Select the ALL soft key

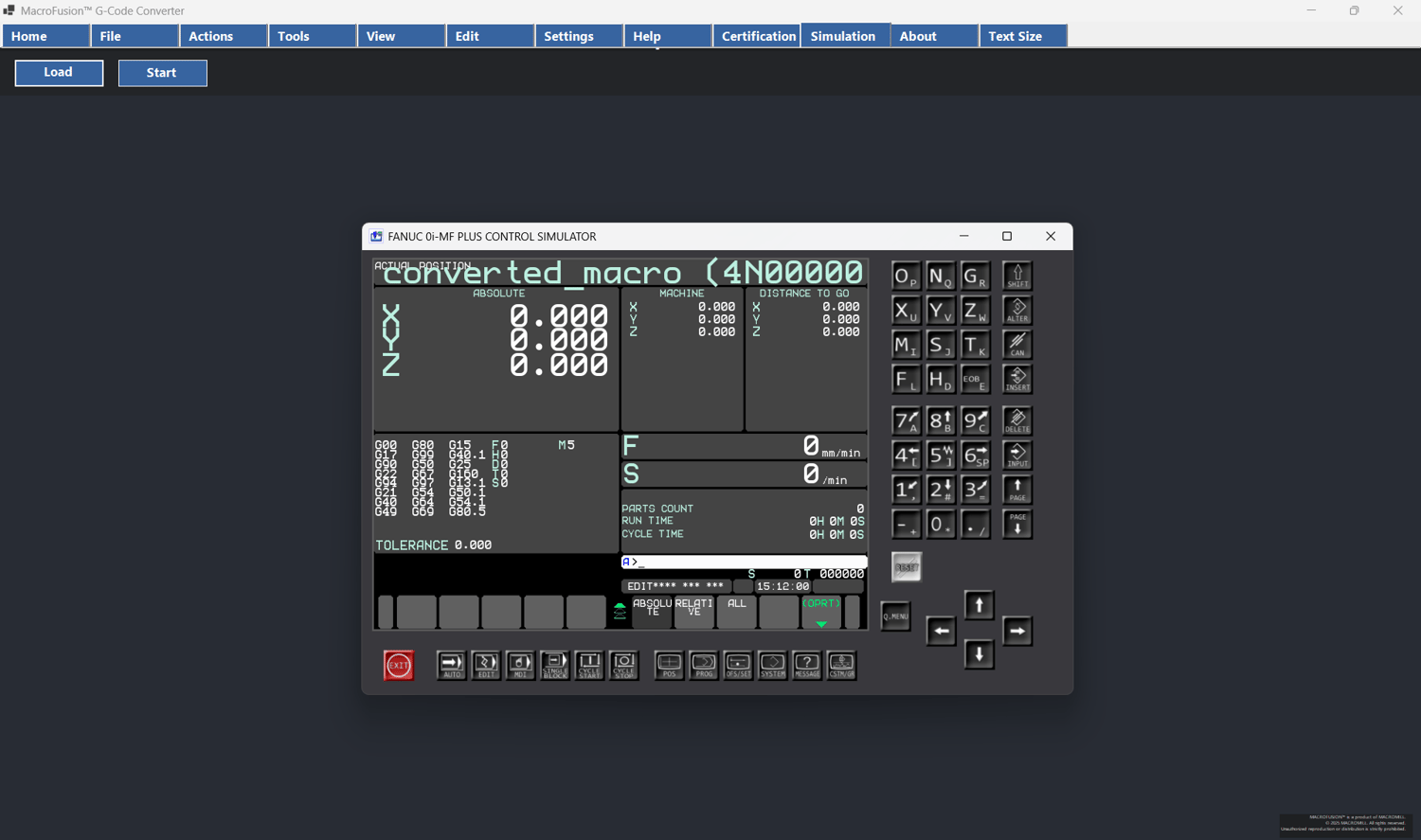737,612
